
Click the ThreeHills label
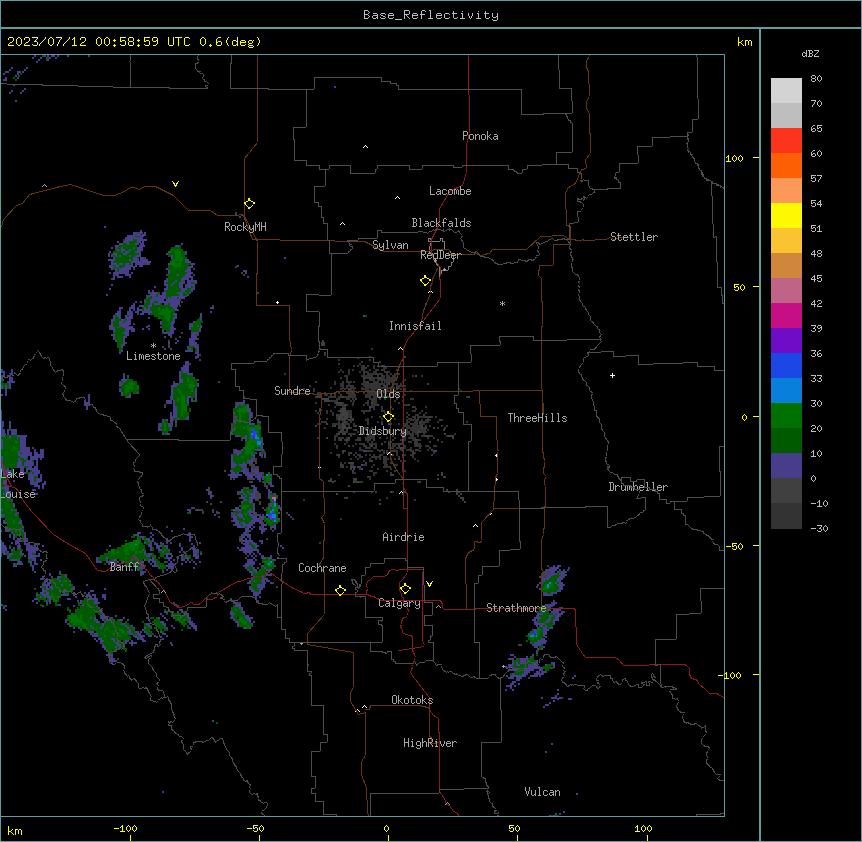tap(537, 418)
